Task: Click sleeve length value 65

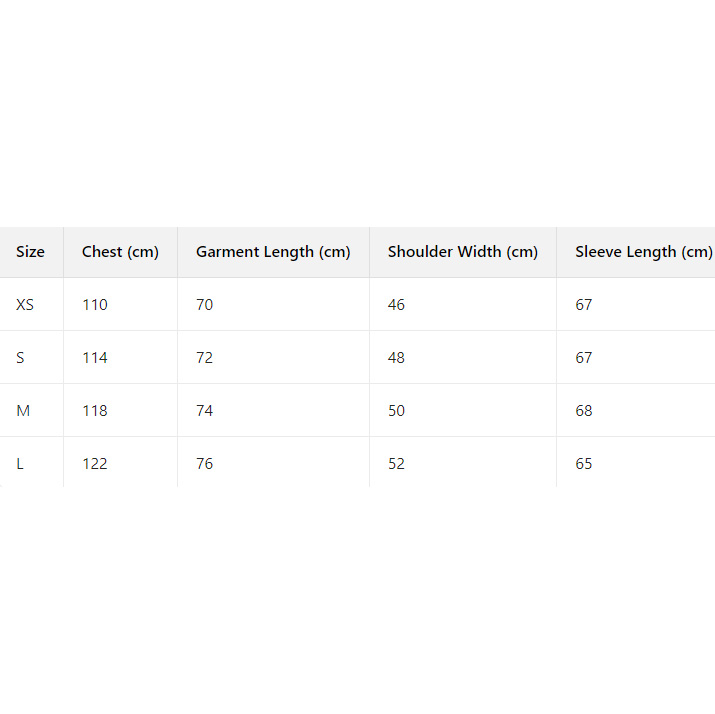Action: [x=584, y=463]
